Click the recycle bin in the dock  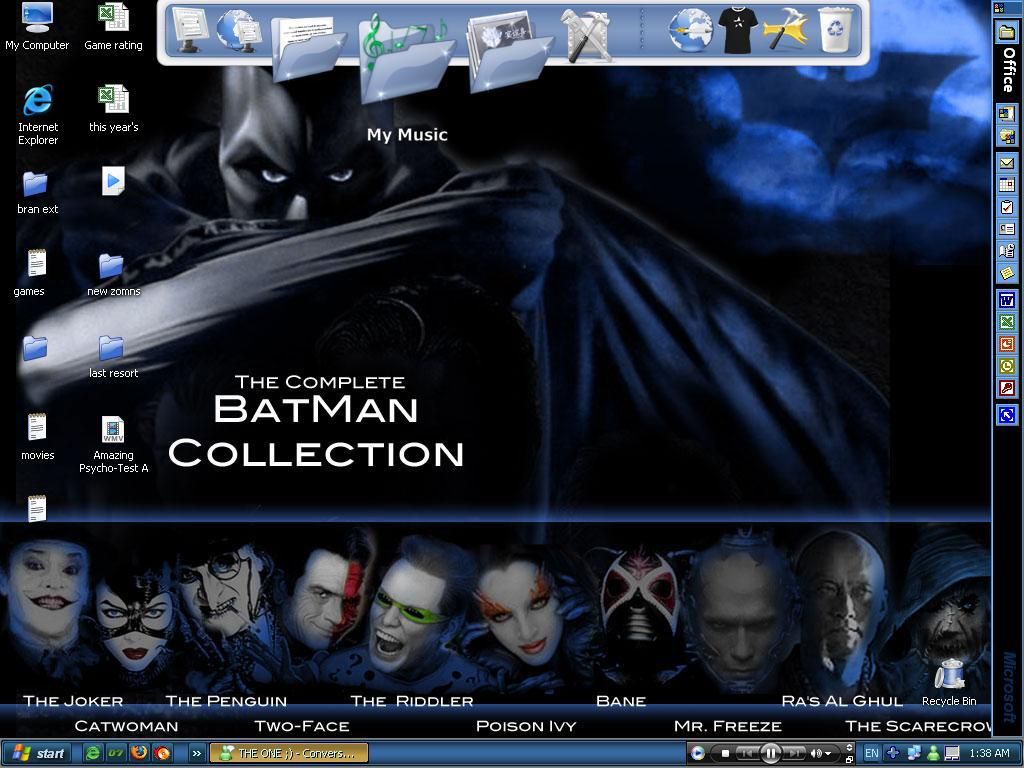pos(836,29)
